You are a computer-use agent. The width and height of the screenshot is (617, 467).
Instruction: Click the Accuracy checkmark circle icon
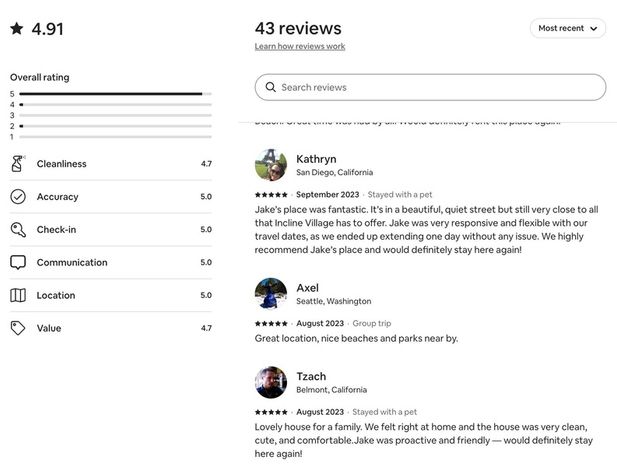point(18,197)
